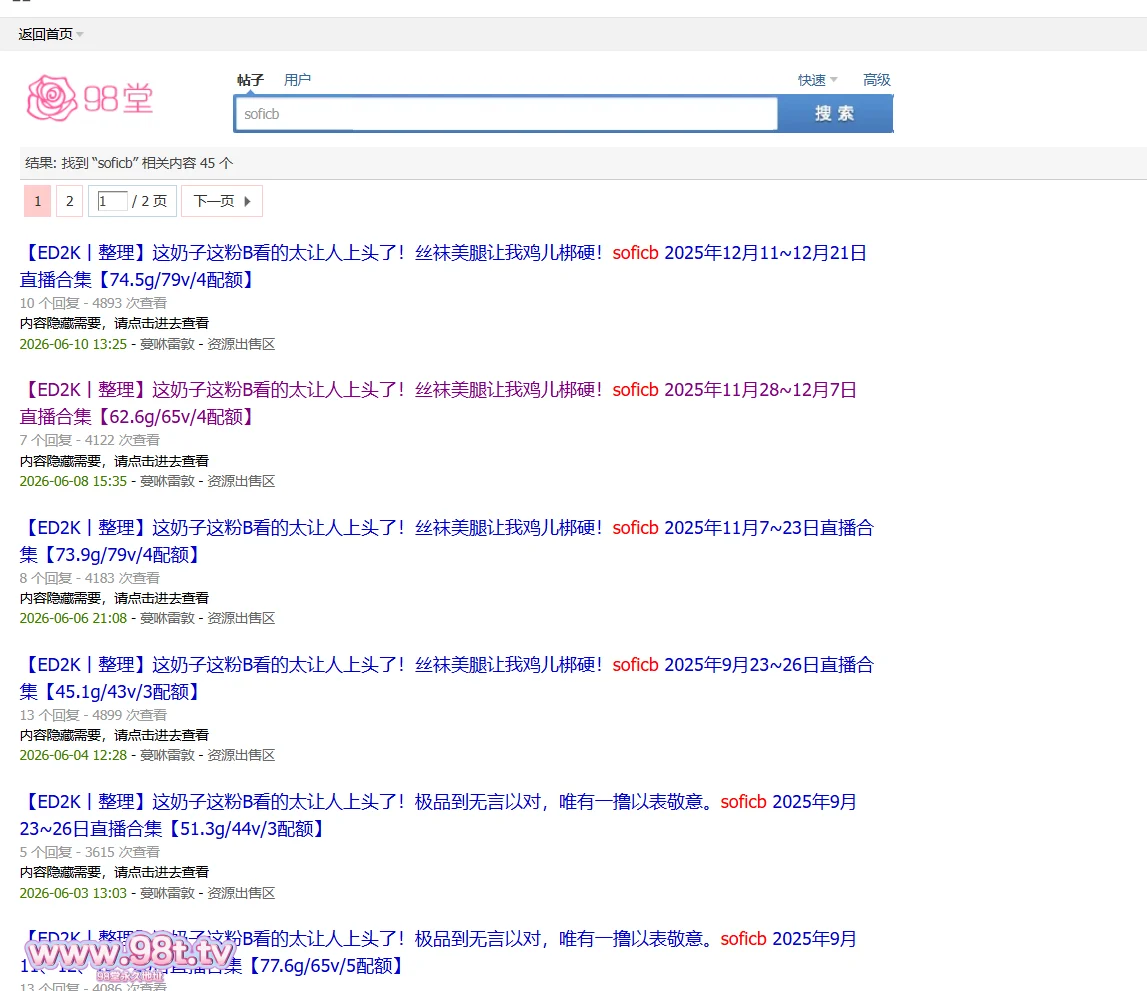The image size is (1147, 991).
Task: Click the result summary '相关内容 45 个'
Action: [187, 163]
